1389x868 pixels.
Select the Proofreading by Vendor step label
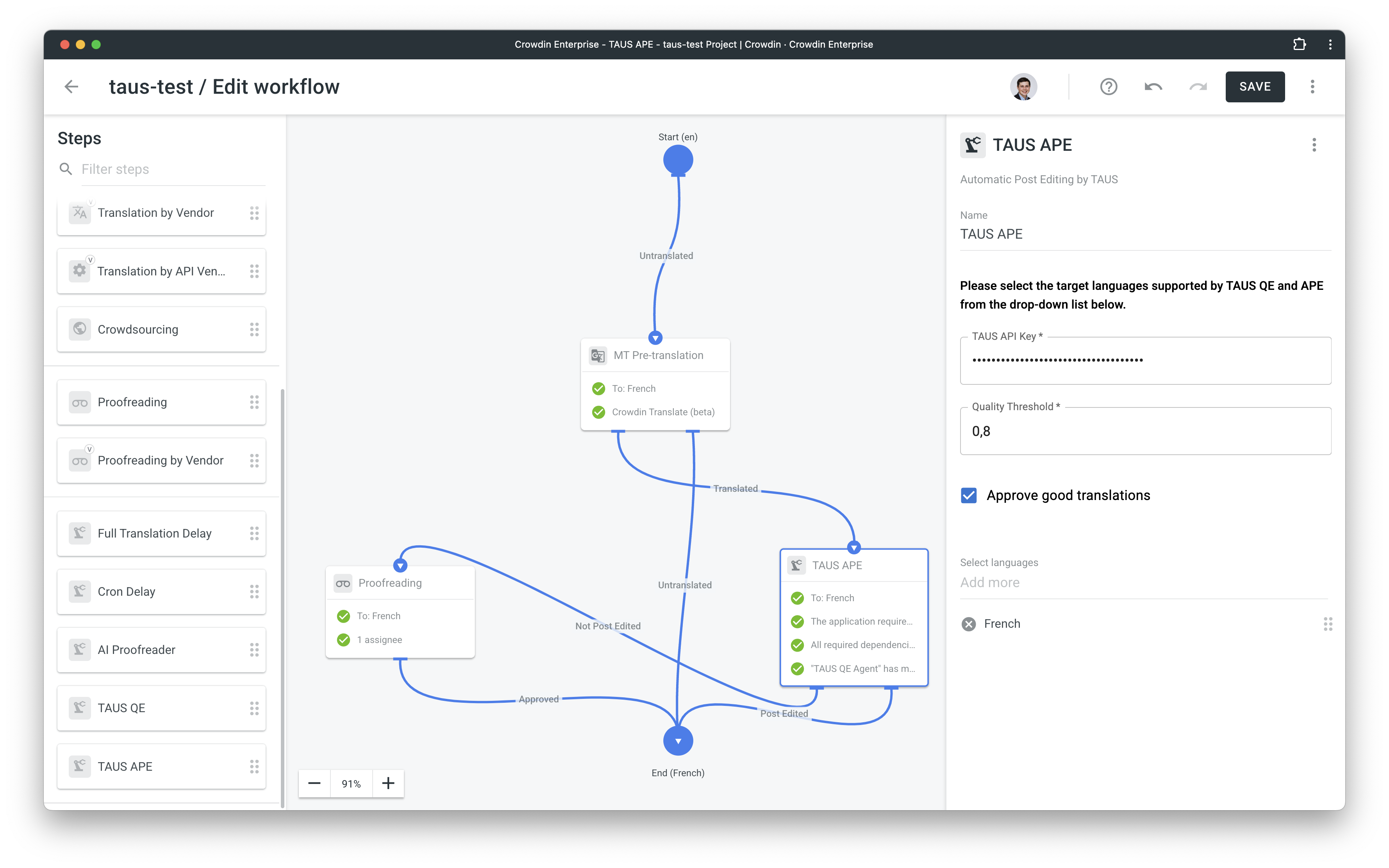click(x=161, y=461)
